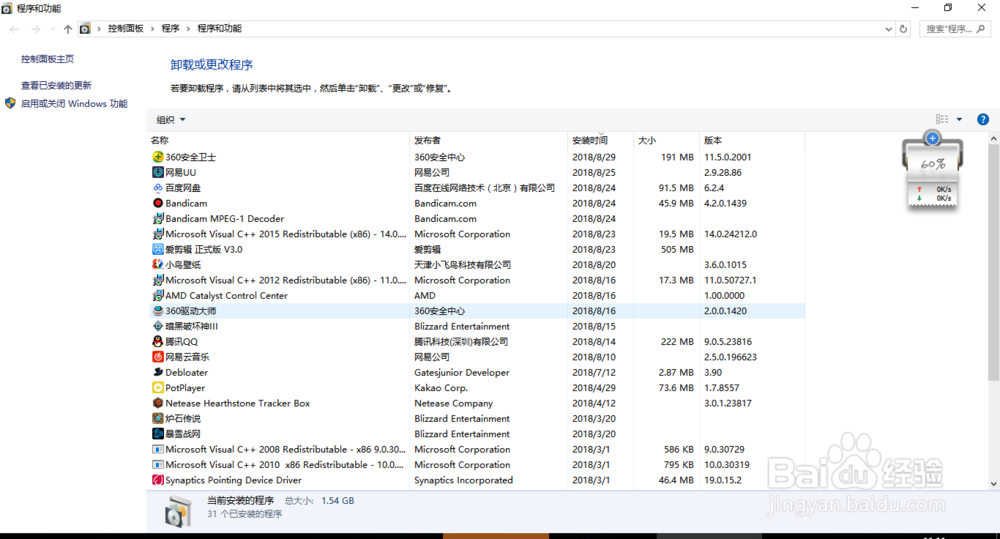The image size is (1000, 539).
Task: Sort by the 名称 column header
Action: pos(159,140)
